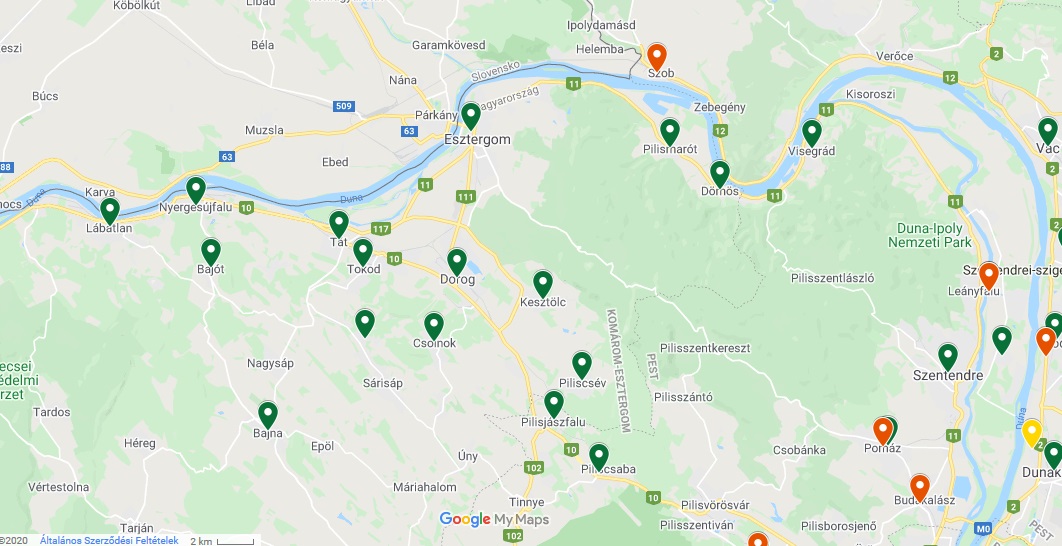This screenshot has width=1062, height=546.
Task: Click the green pin at Dorog
Action: point(457,262)
